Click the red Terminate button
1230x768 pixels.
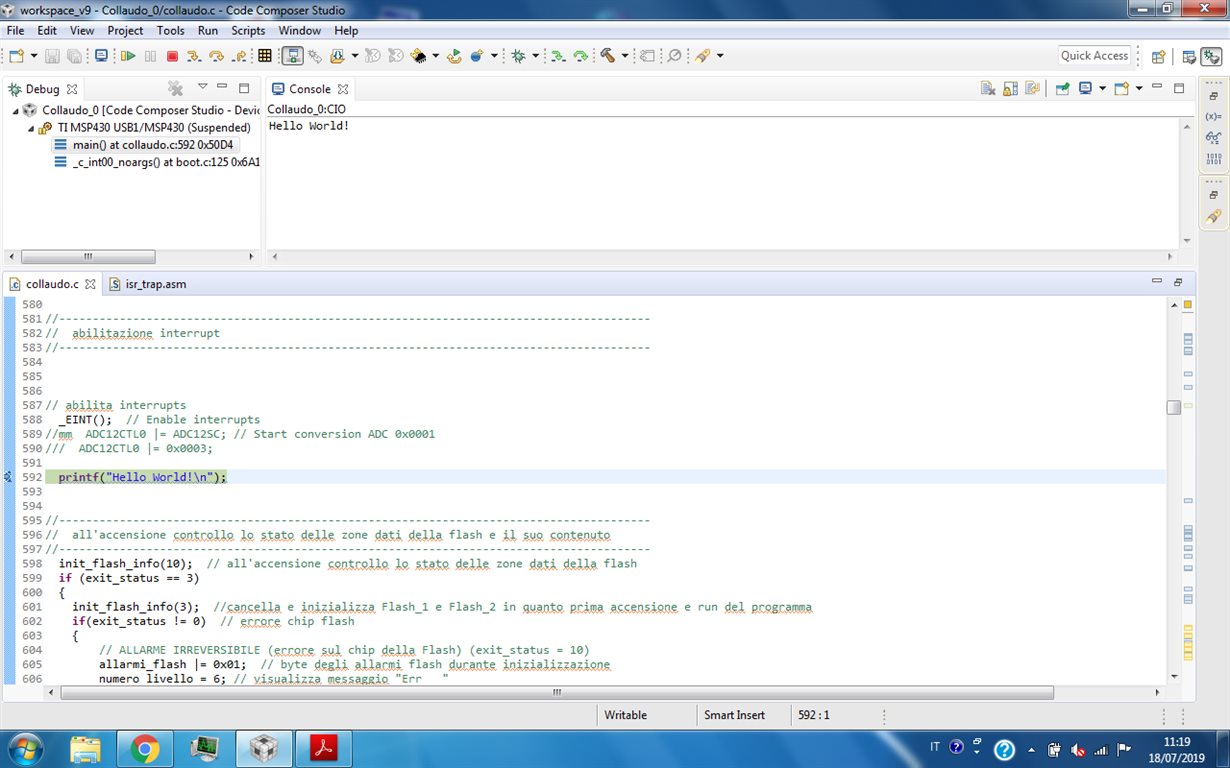coord(172,56)
